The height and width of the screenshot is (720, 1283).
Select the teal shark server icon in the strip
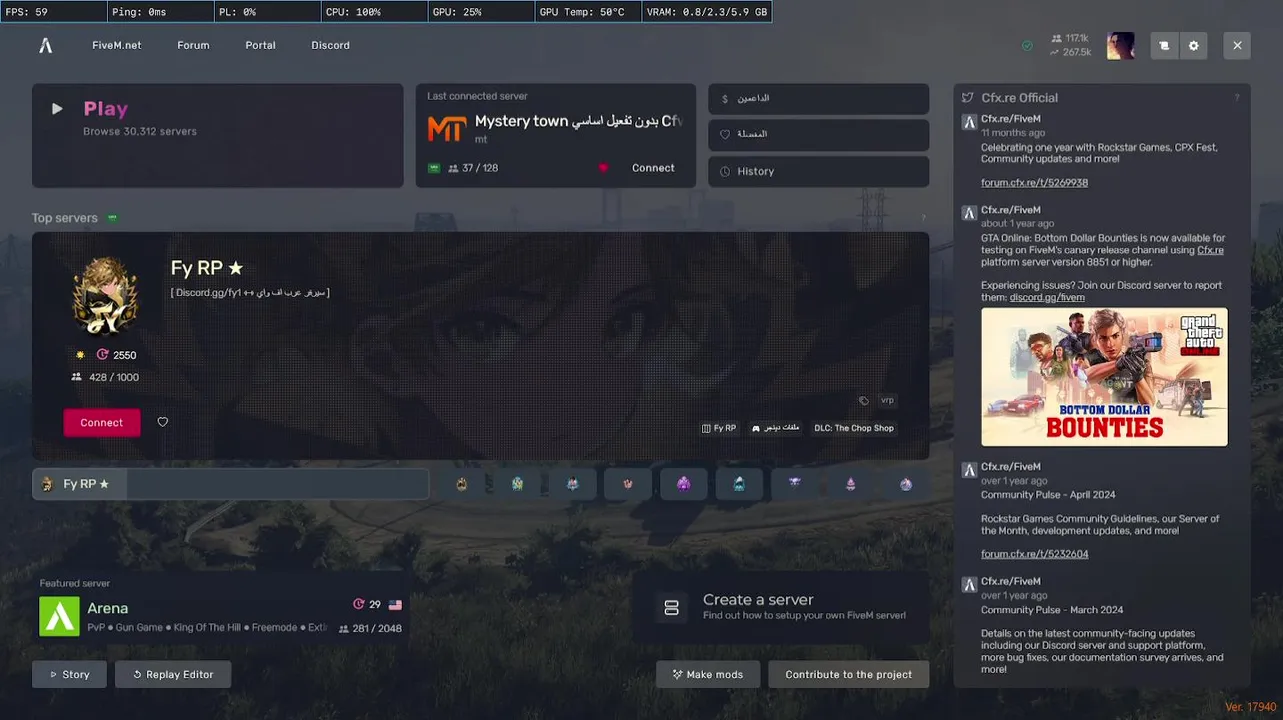pyautogui.click(x=739, y=484)
